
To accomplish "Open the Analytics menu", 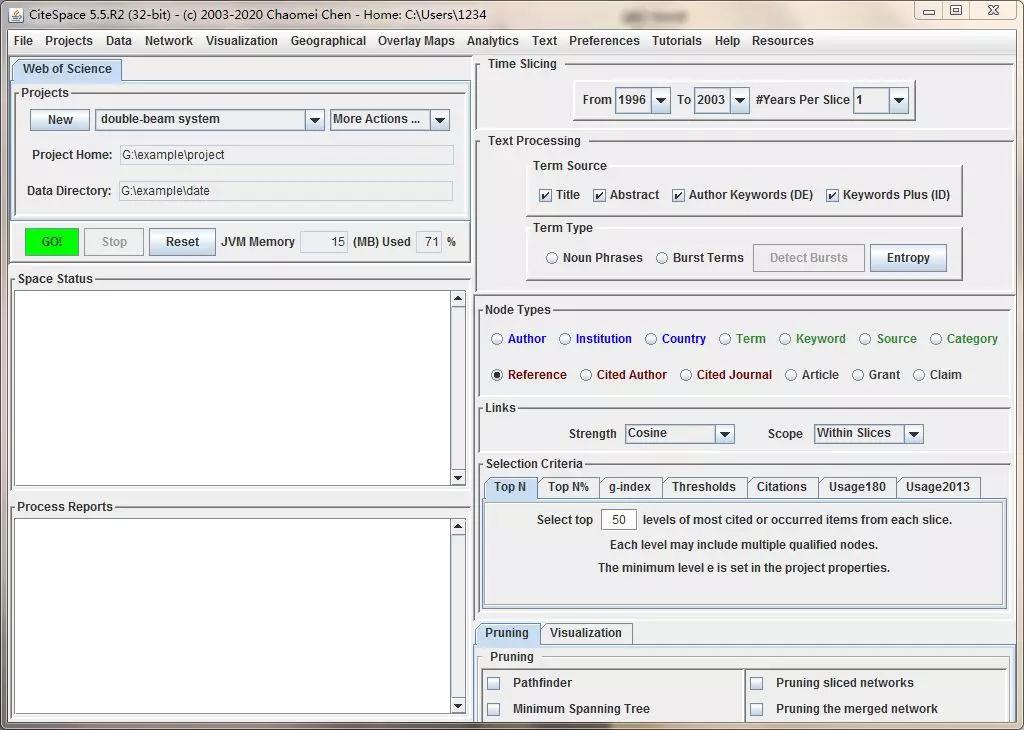I will click(492, 40).
